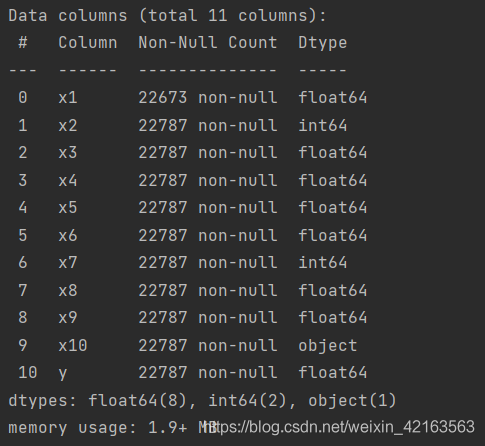This screenshot has width=485, height=446.
Task: Click the x1 column name
Action: [68, 98]
